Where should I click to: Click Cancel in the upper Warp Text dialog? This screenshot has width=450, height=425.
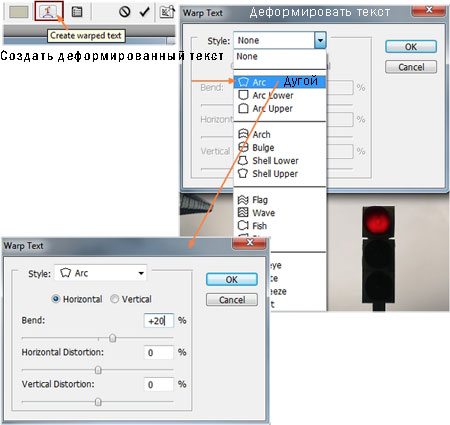[411, 67]
